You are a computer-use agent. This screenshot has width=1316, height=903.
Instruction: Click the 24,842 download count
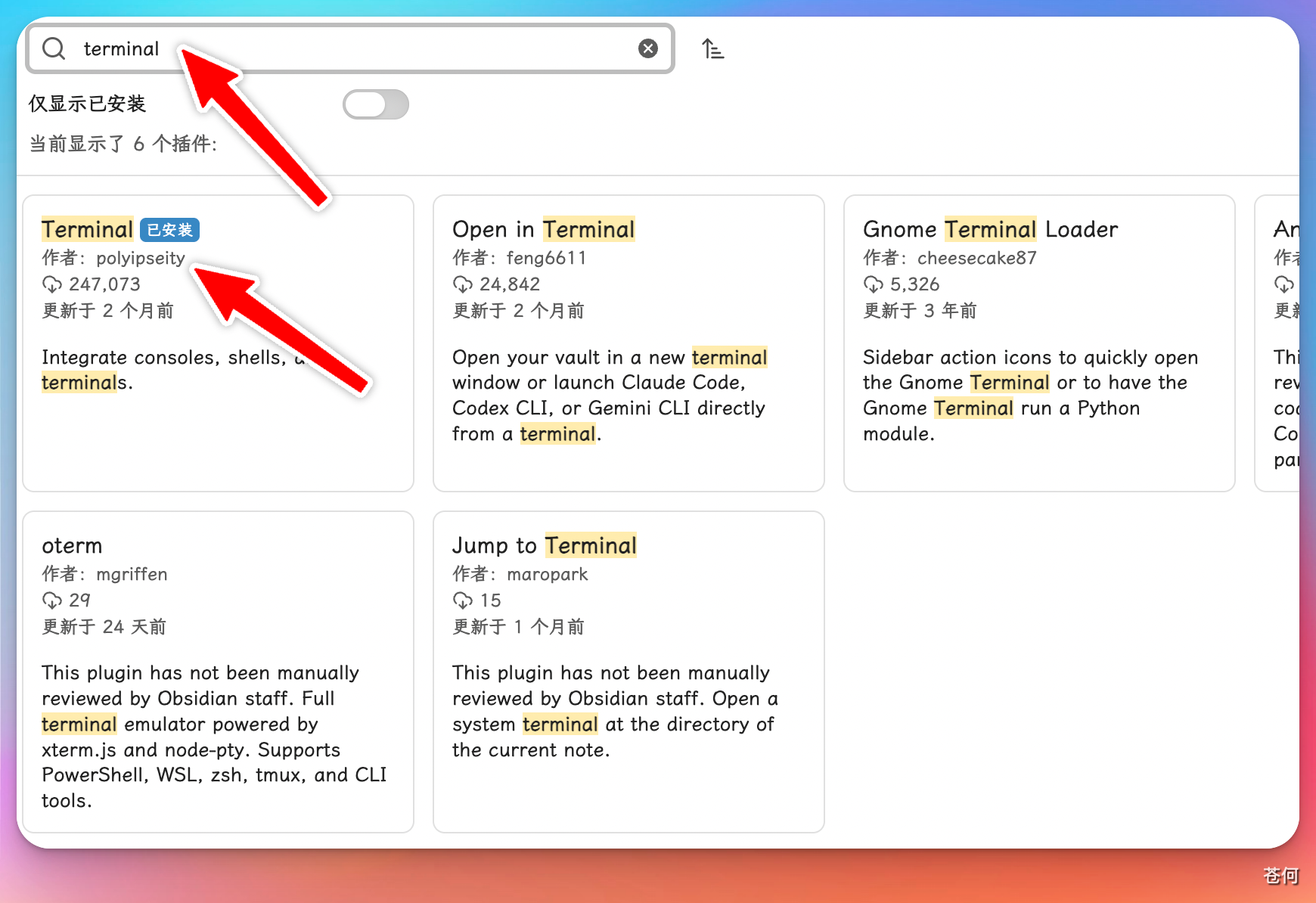click(x=510, y=284)
